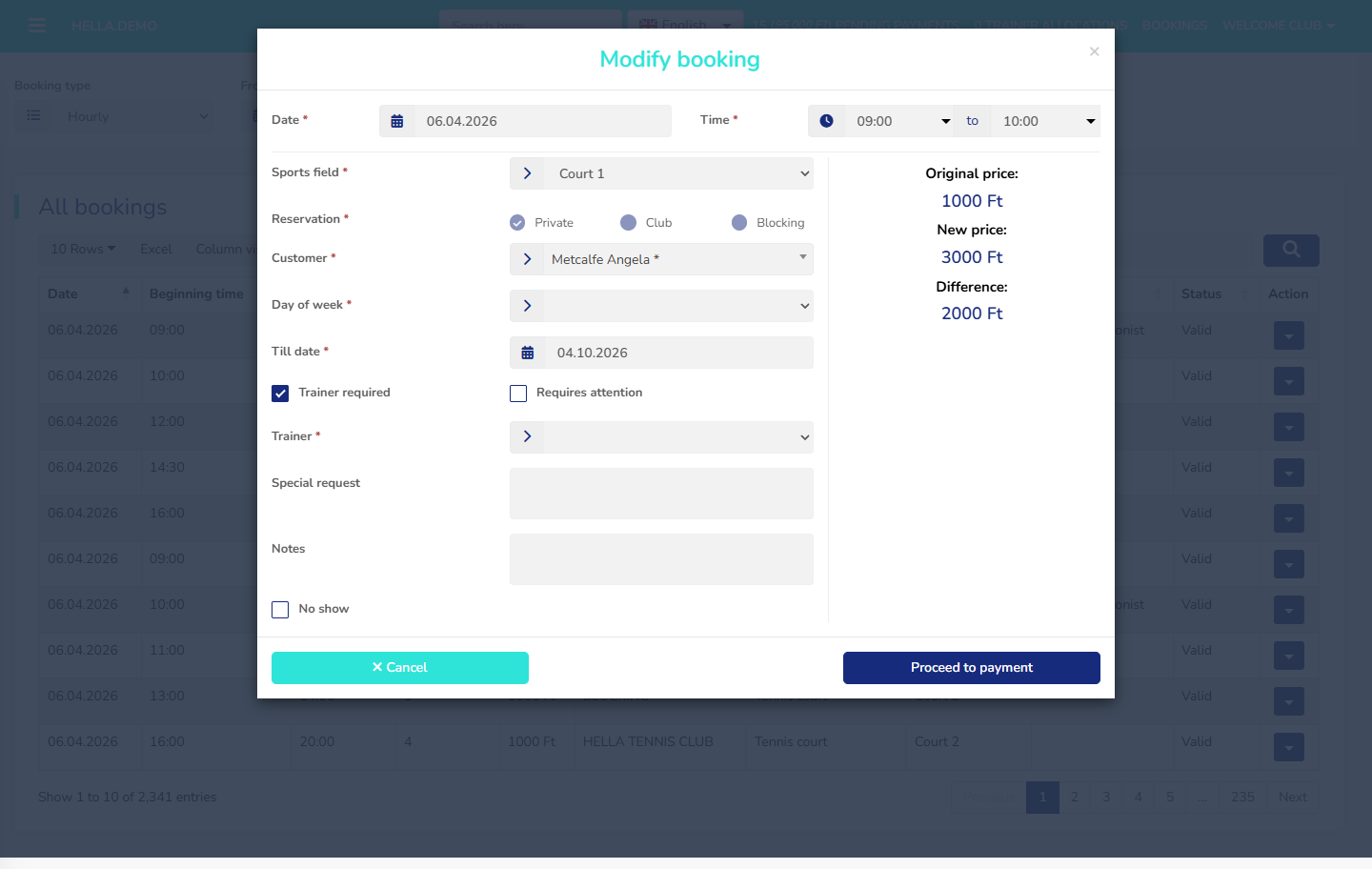Click the arrow icon beside Day of week

[x=527, y=306]
